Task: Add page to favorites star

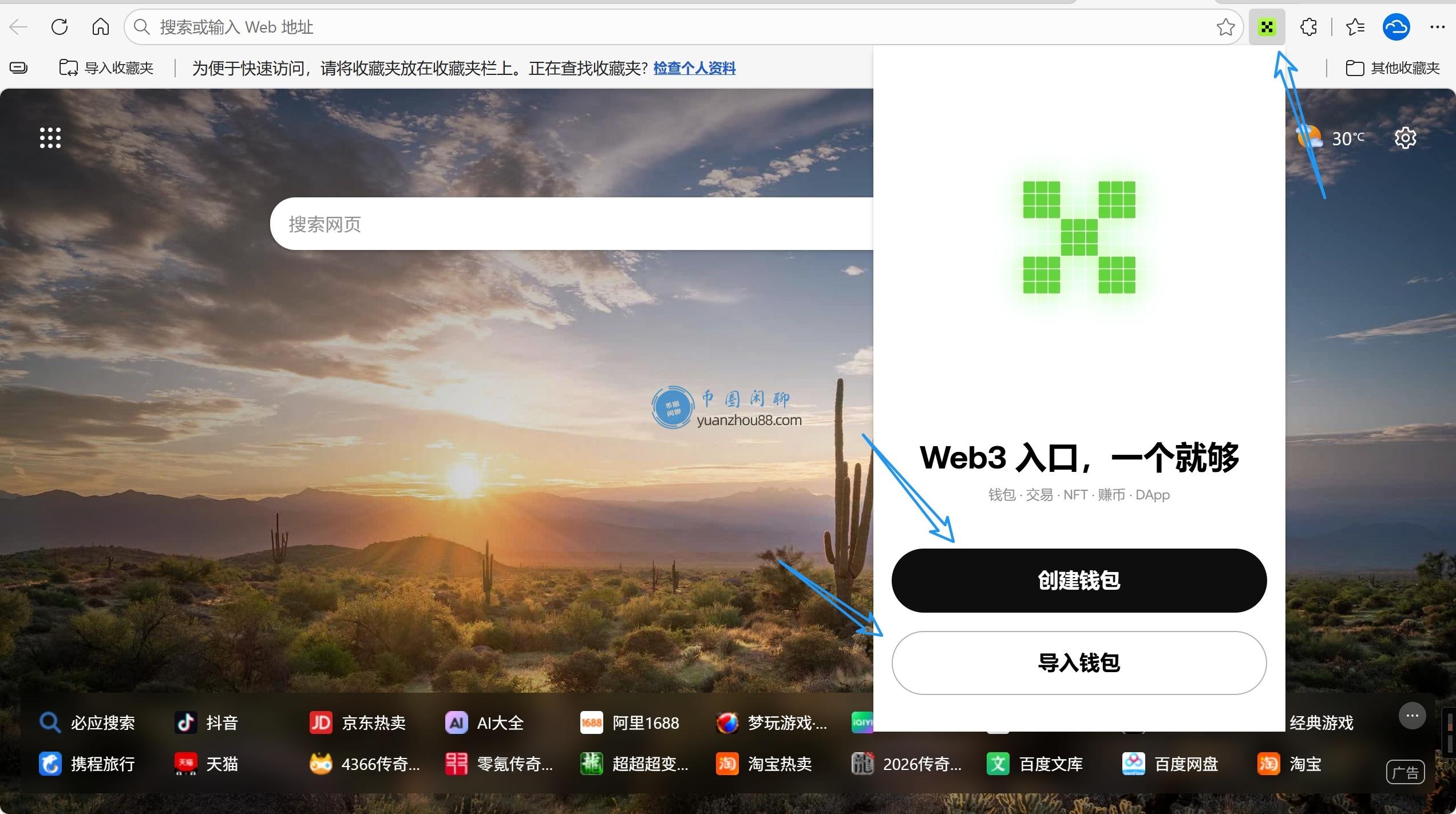Action: click(x=1225, y=27)
